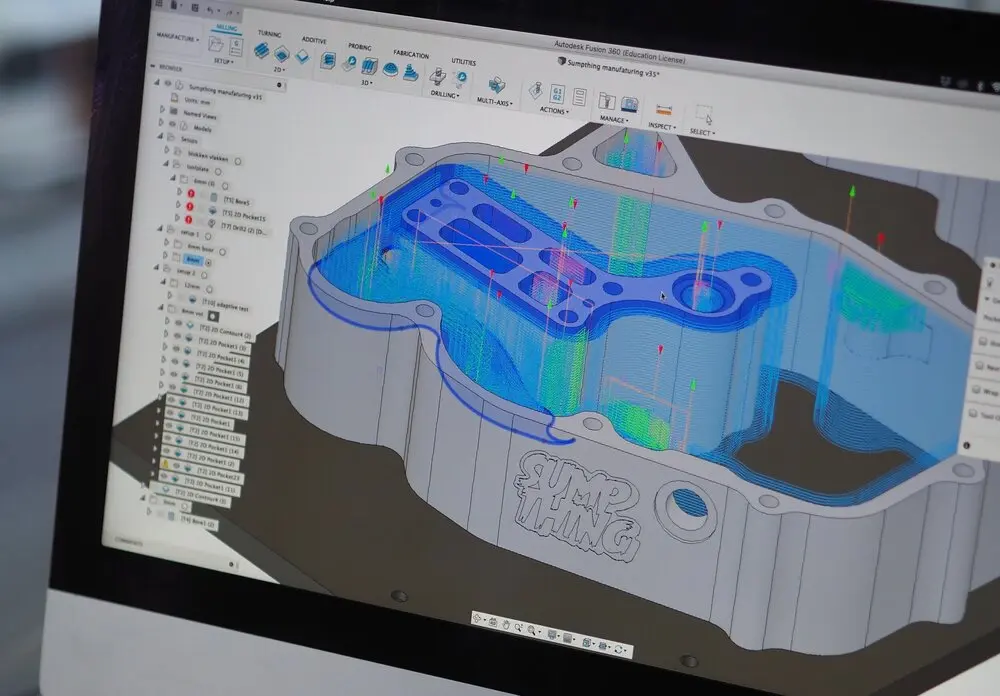Activate the setup 1 radio button
This screenshot has width=1000, height=696.
[x=209, y=236]
